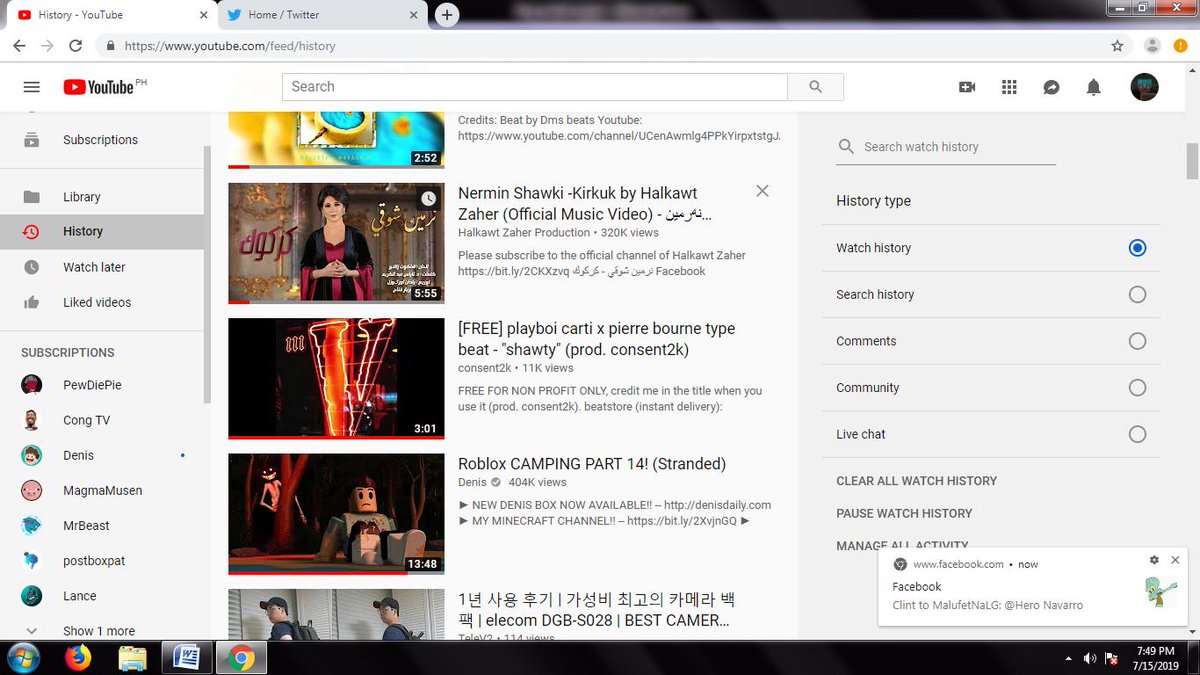The height and width of the screenshot is (675, 1200).
Task: Open the YouTube hamburger guide menu
Action: point(31,87)
